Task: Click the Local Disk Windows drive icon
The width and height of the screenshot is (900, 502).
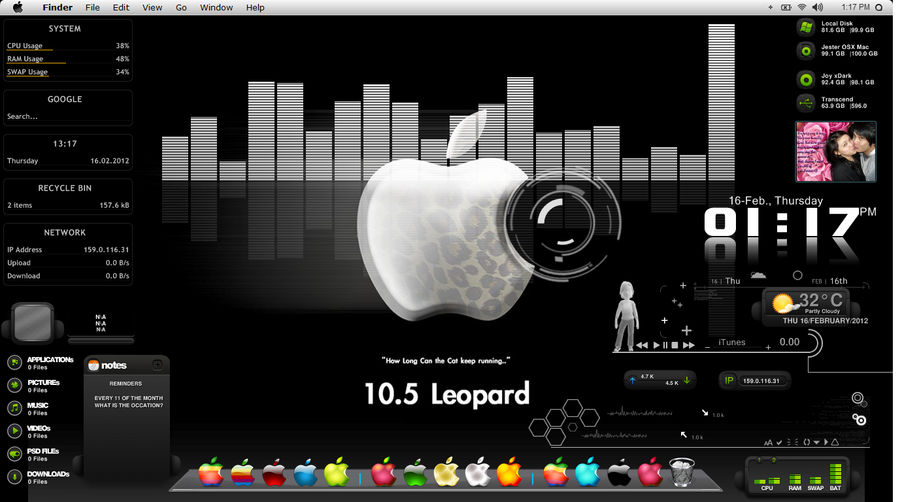Action: 806,26
